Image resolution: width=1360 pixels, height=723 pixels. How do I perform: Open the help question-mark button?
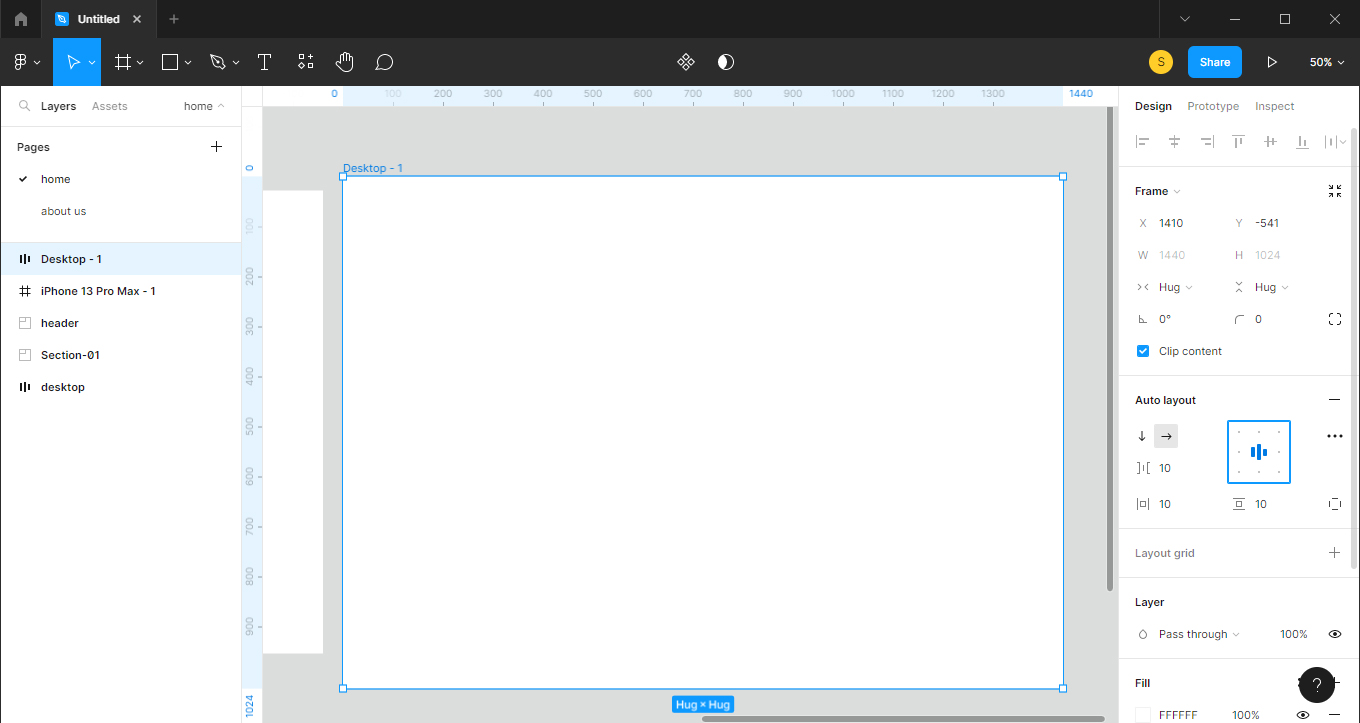coord(1316,685)
